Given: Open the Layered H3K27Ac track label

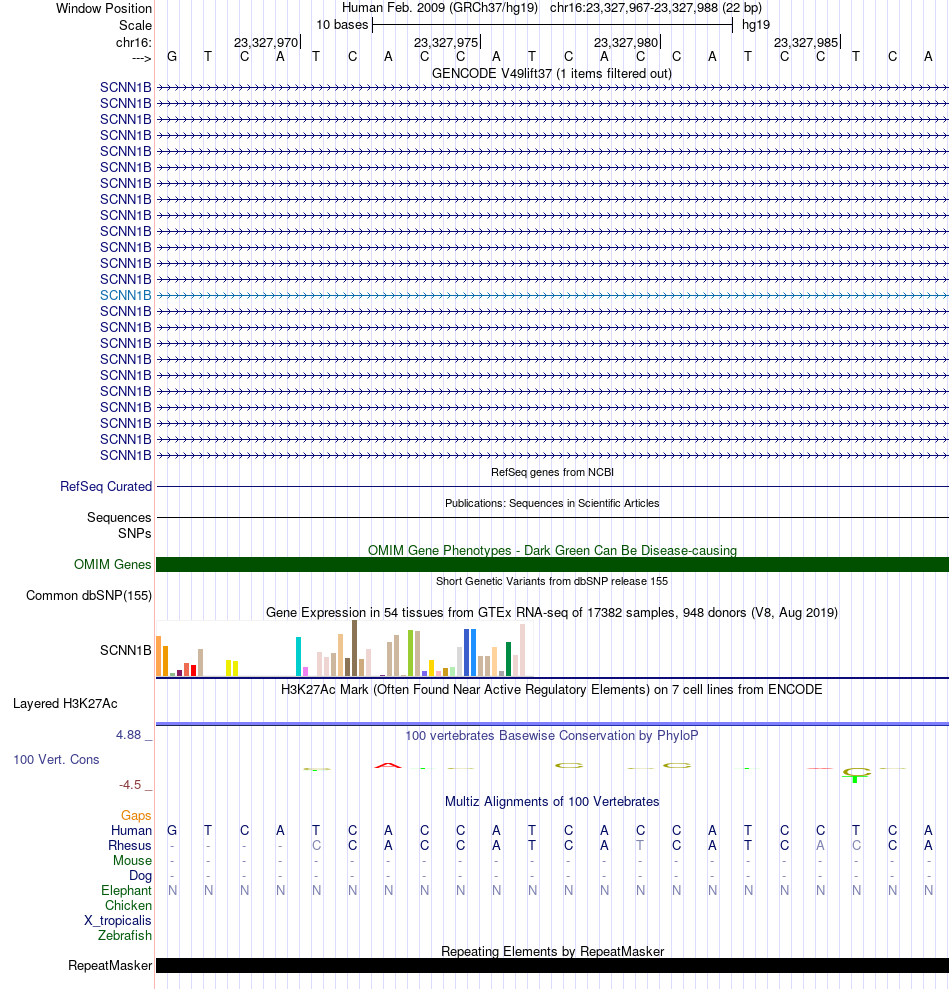Looking at the screenshot, I should (65, 703).
